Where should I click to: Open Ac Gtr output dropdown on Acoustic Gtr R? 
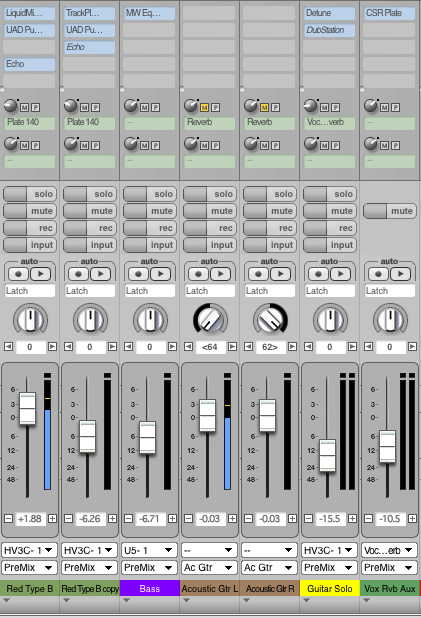269,568
